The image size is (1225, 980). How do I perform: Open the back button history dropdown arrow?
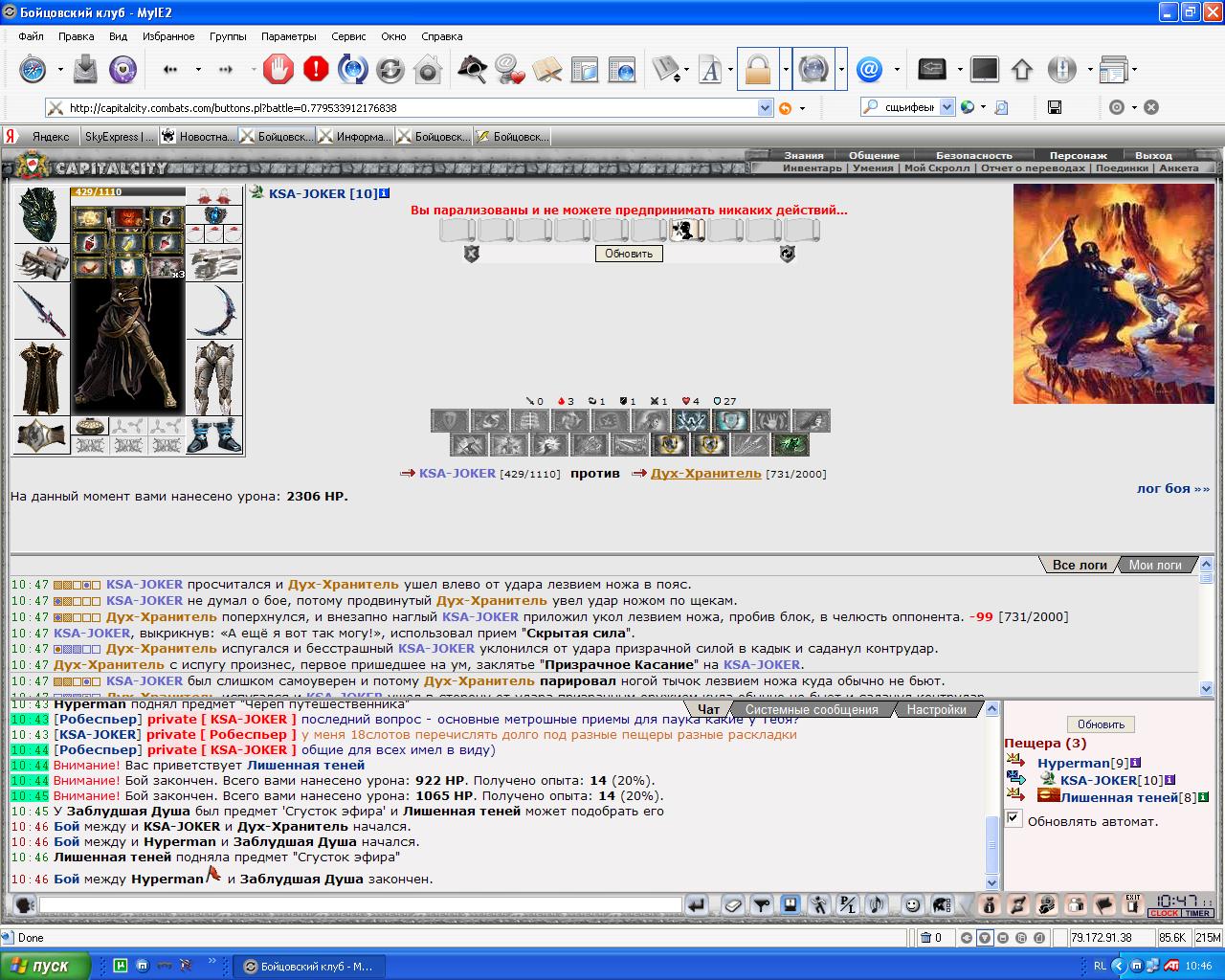coord(198,69)
